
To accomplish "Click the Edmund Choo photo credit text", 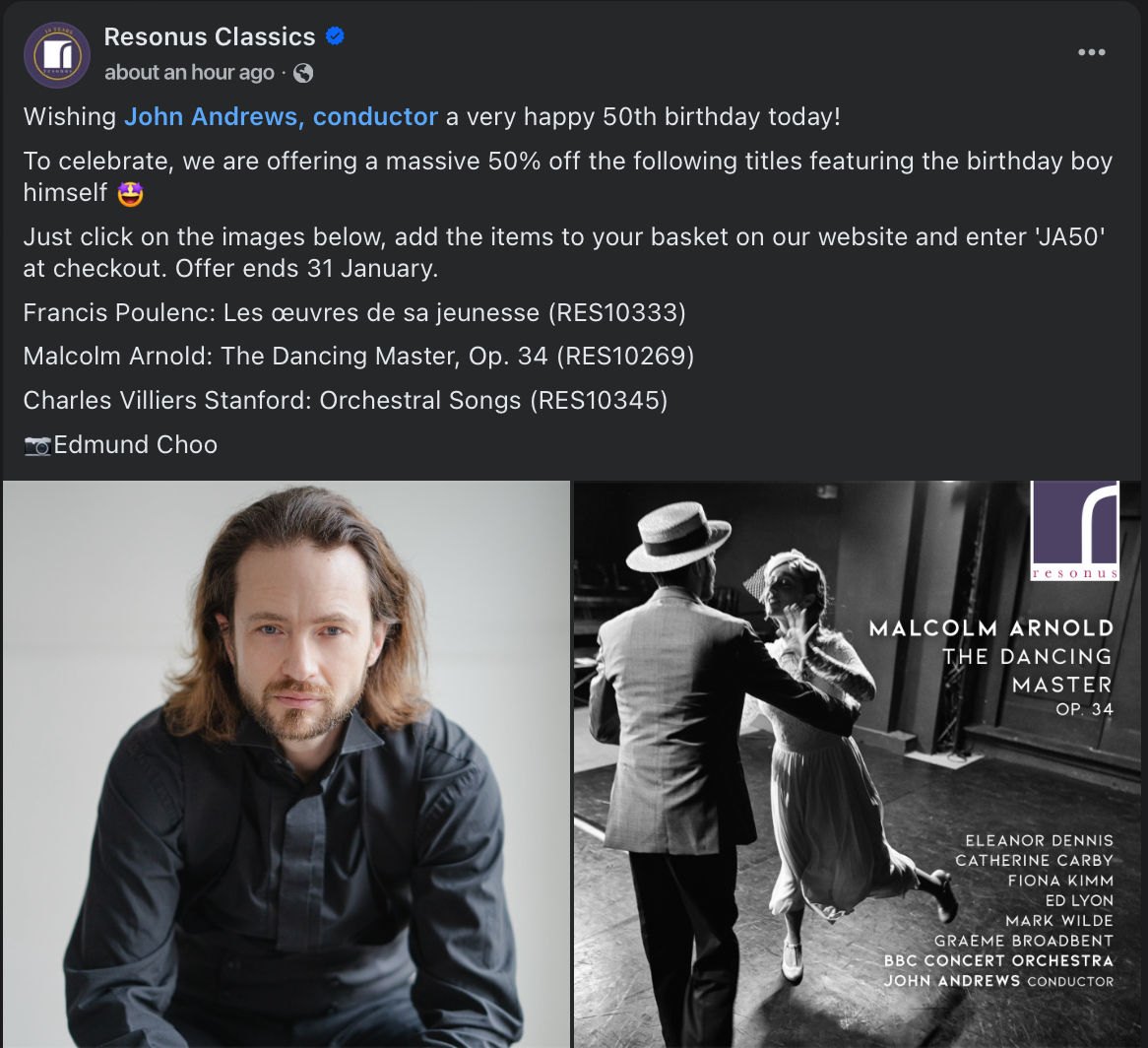I will pyautogui.click(x=136, y=445).
